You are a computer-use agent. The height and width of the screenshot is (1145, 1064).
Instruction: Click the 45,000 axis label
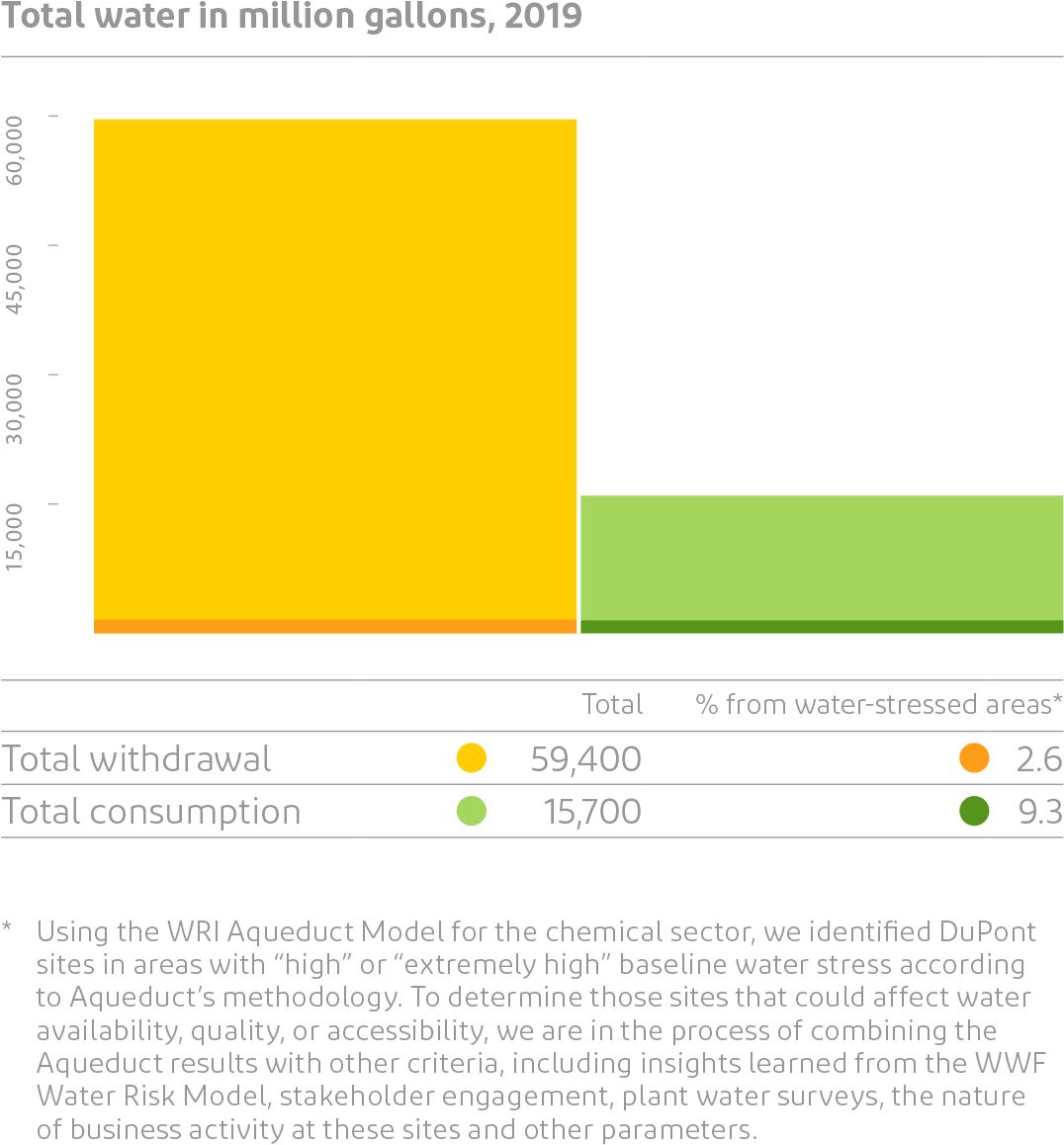coord(15,280)
